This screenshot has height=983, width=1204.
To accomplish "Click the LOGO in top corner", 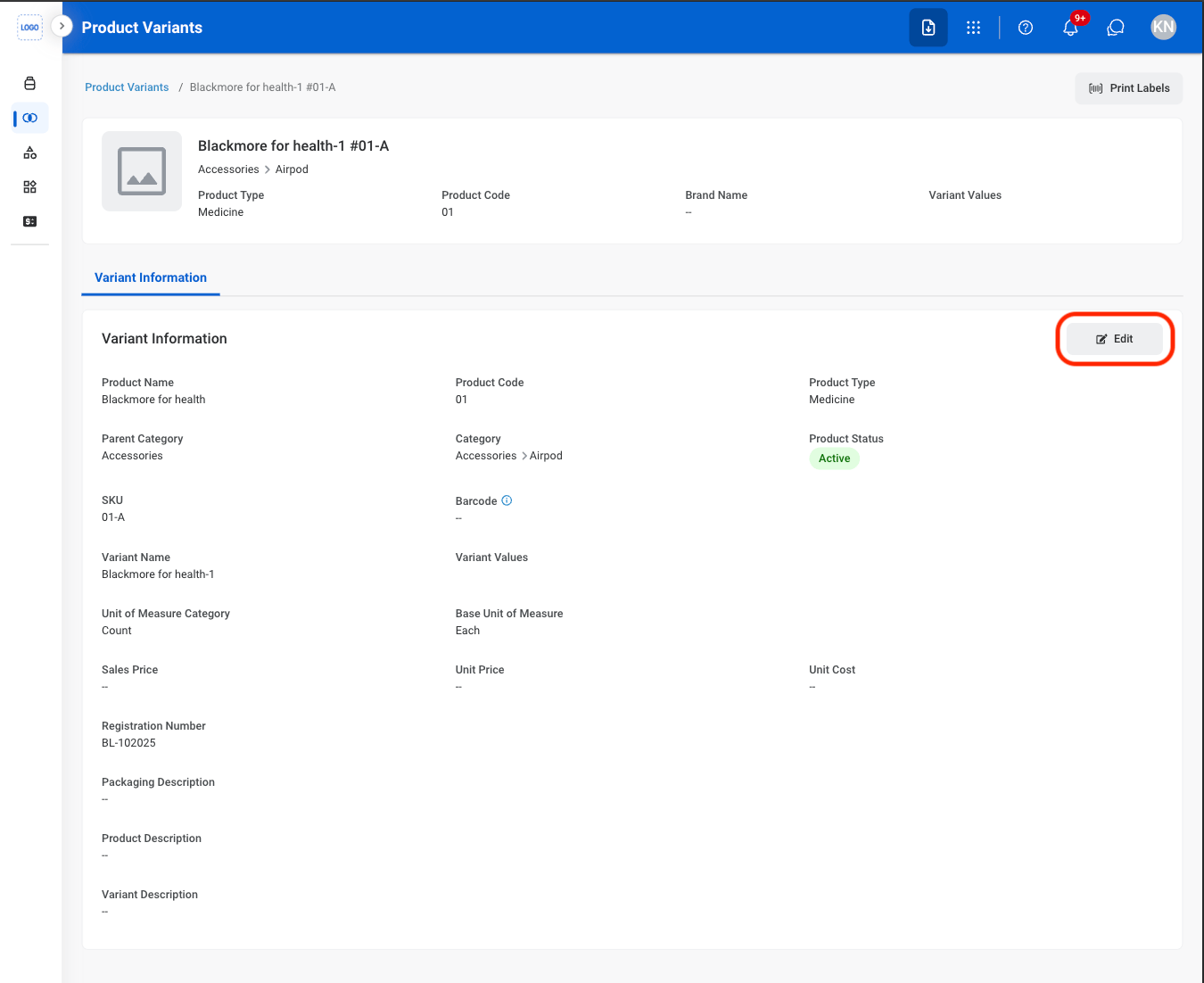I will (x=29, y=27).
